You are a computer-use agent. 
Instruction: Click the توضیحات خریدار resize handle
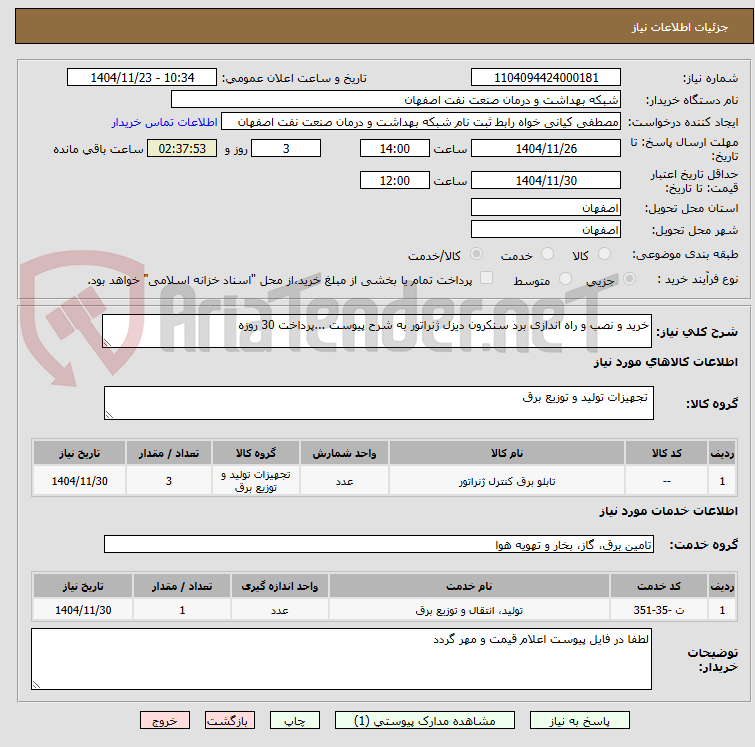click(x=36, y=685)
